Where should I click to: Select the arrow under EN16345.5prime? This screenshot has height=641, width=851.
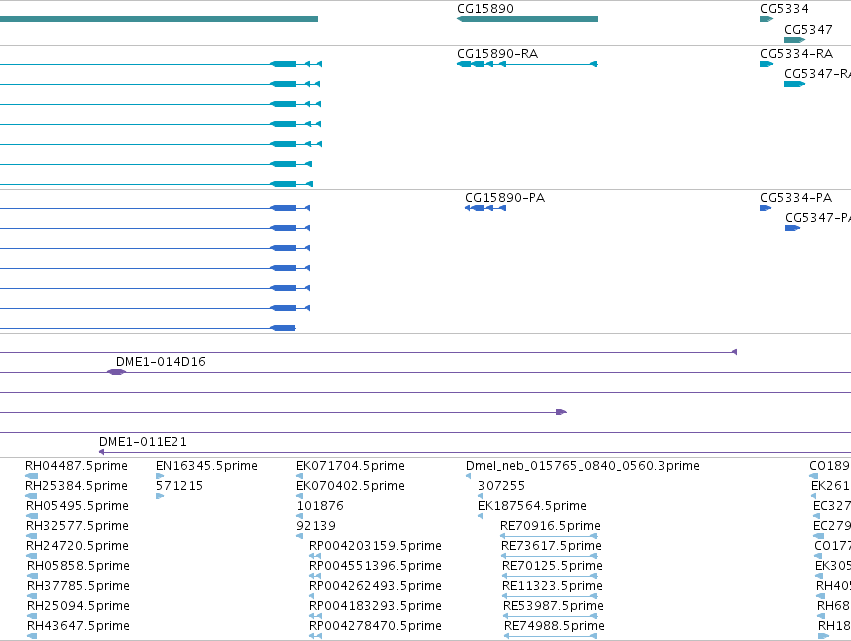160,476
